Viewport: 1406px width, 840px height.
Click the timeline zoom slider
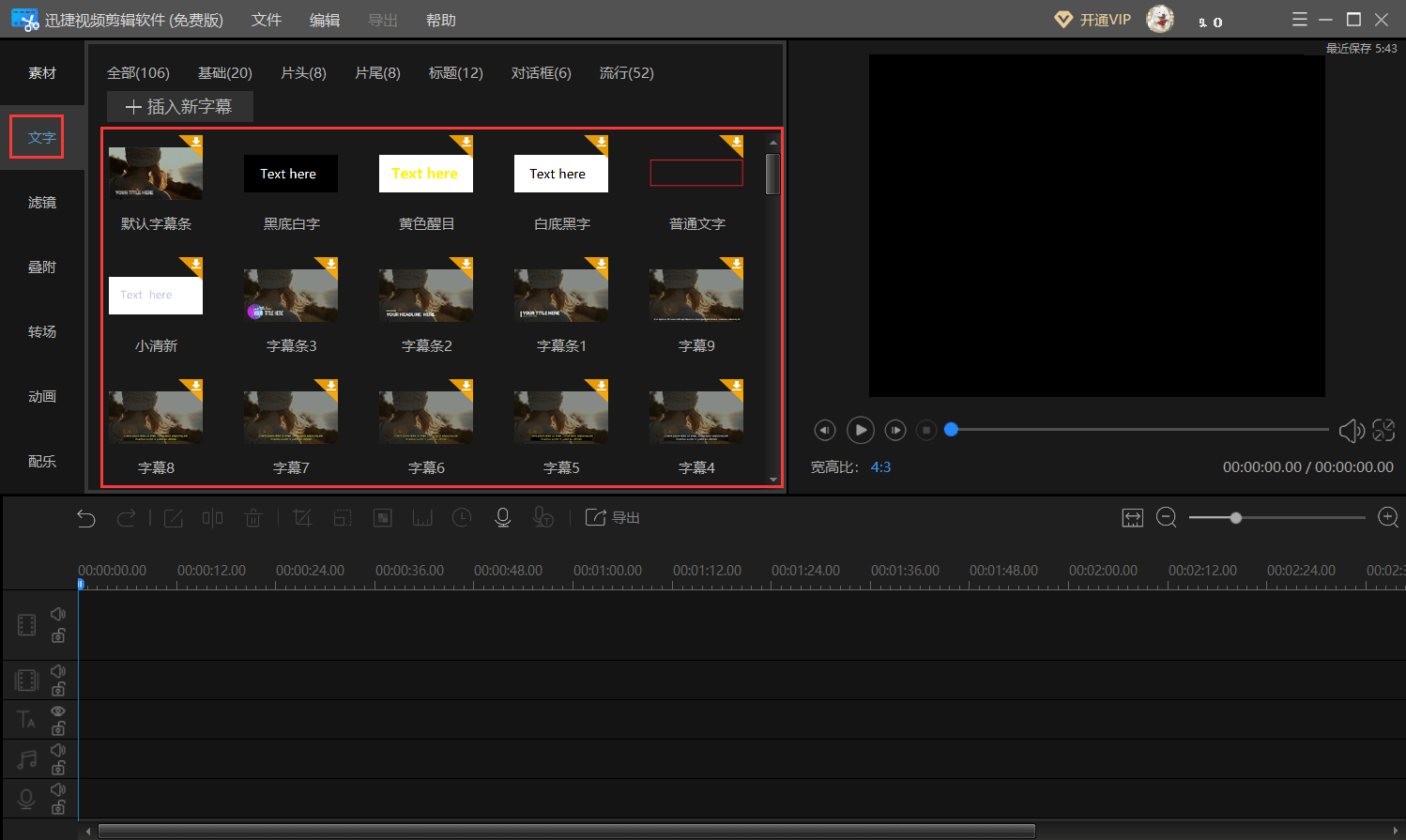click(x=1276, y=518)
